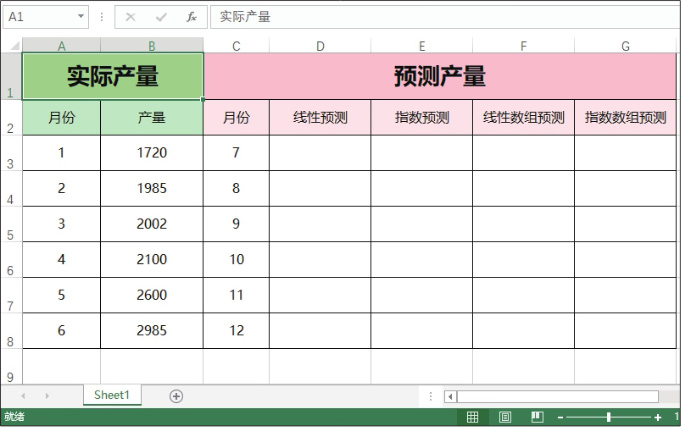Select row 1 header
Image resolution: width=681 pixels, height=427 pixels.
pos(11,76)
